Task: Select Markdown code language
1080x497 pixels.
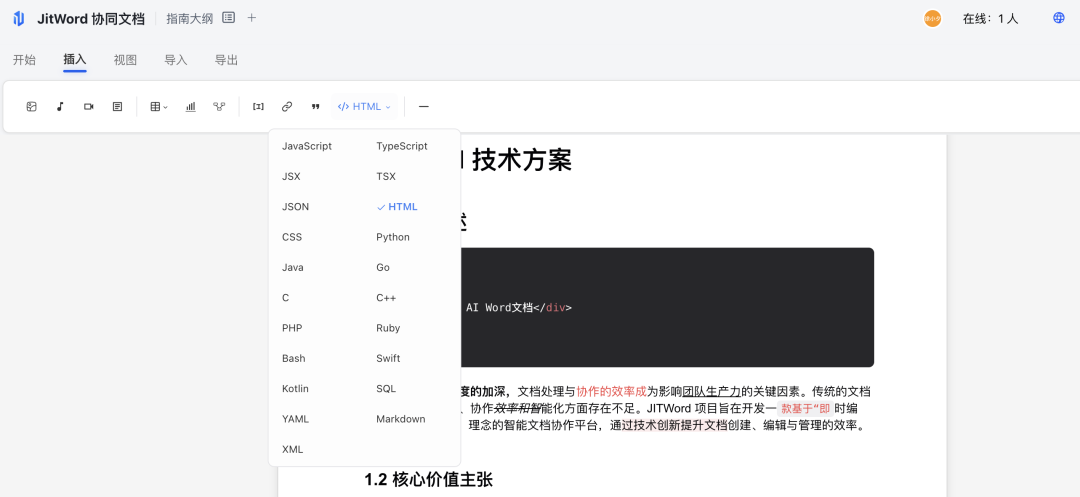Action: tap(400, 419)
